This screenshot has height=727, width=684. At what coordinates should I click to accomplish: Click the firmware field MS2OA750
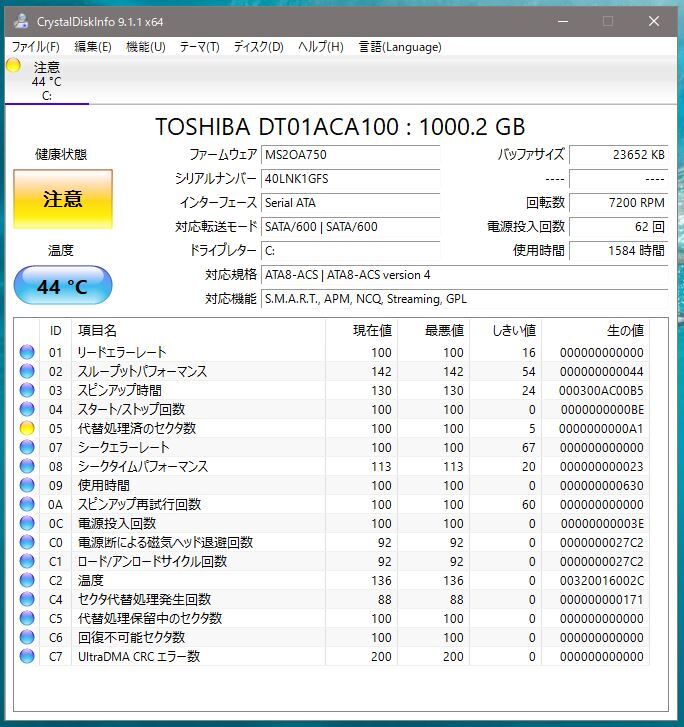[351, 155]
